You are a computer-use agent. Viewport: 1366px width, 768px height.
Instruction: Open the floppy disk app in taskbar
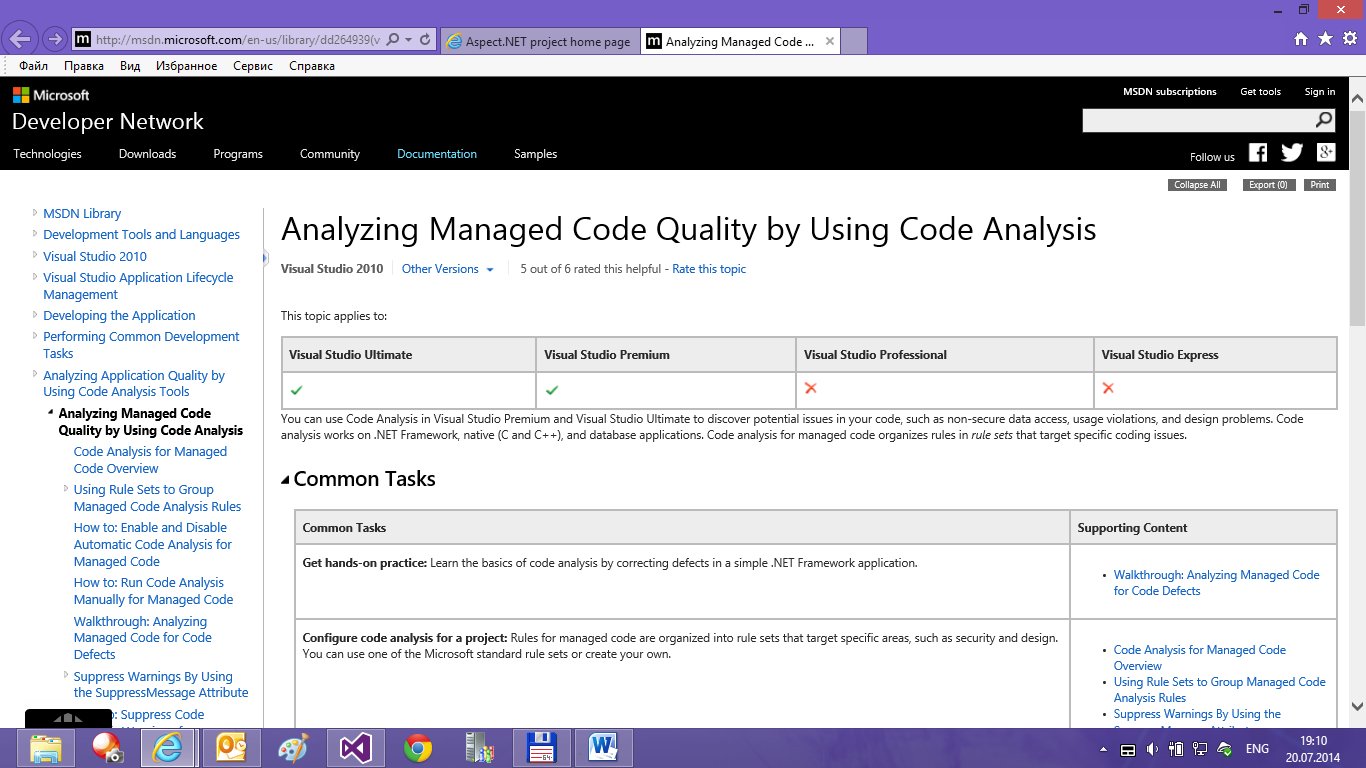[541, 747]
